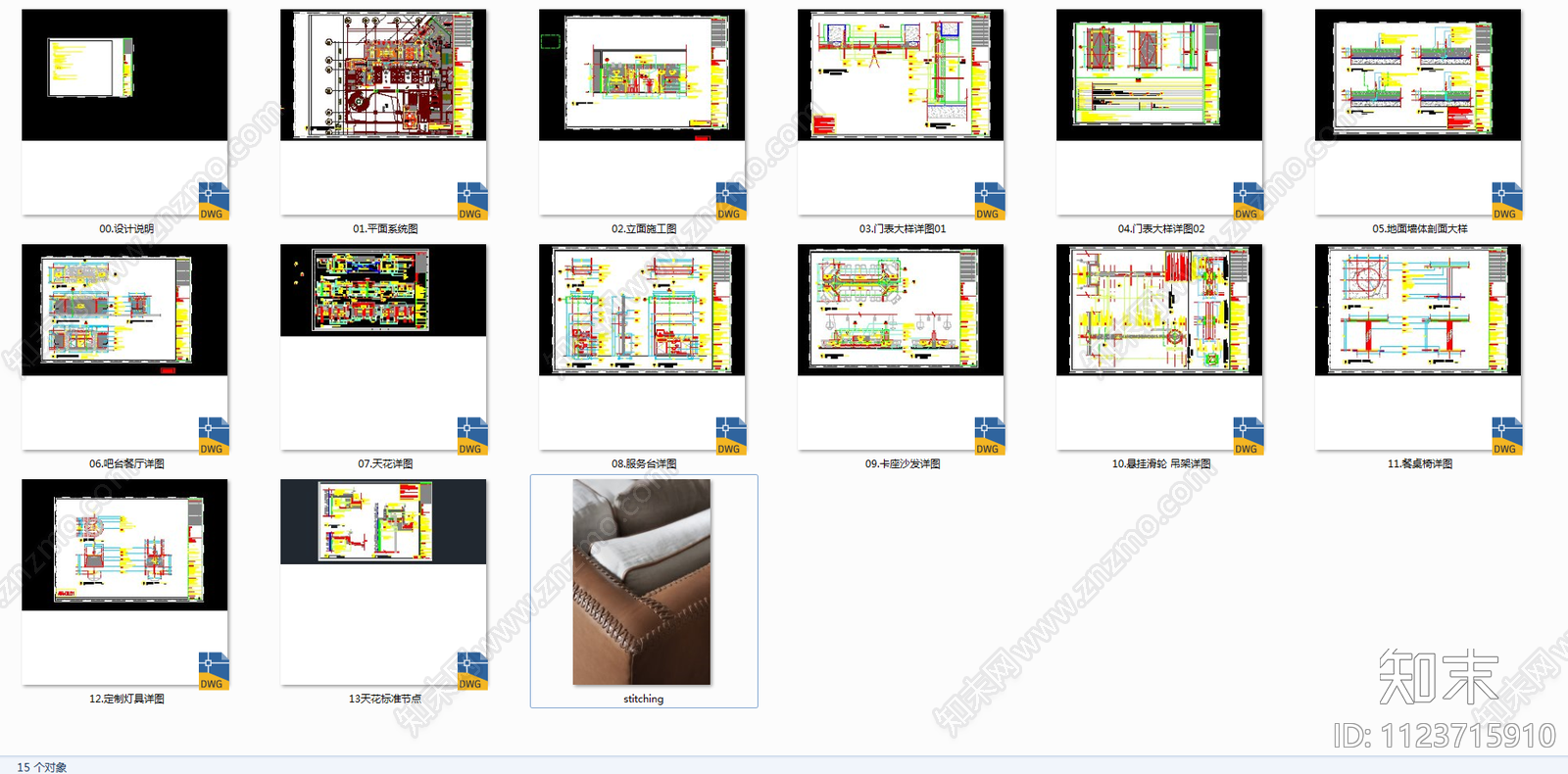Select the 01.平面系统图 floor plan drawing preview
This screenshot has width=1568, height=774.
coord(383,75)
